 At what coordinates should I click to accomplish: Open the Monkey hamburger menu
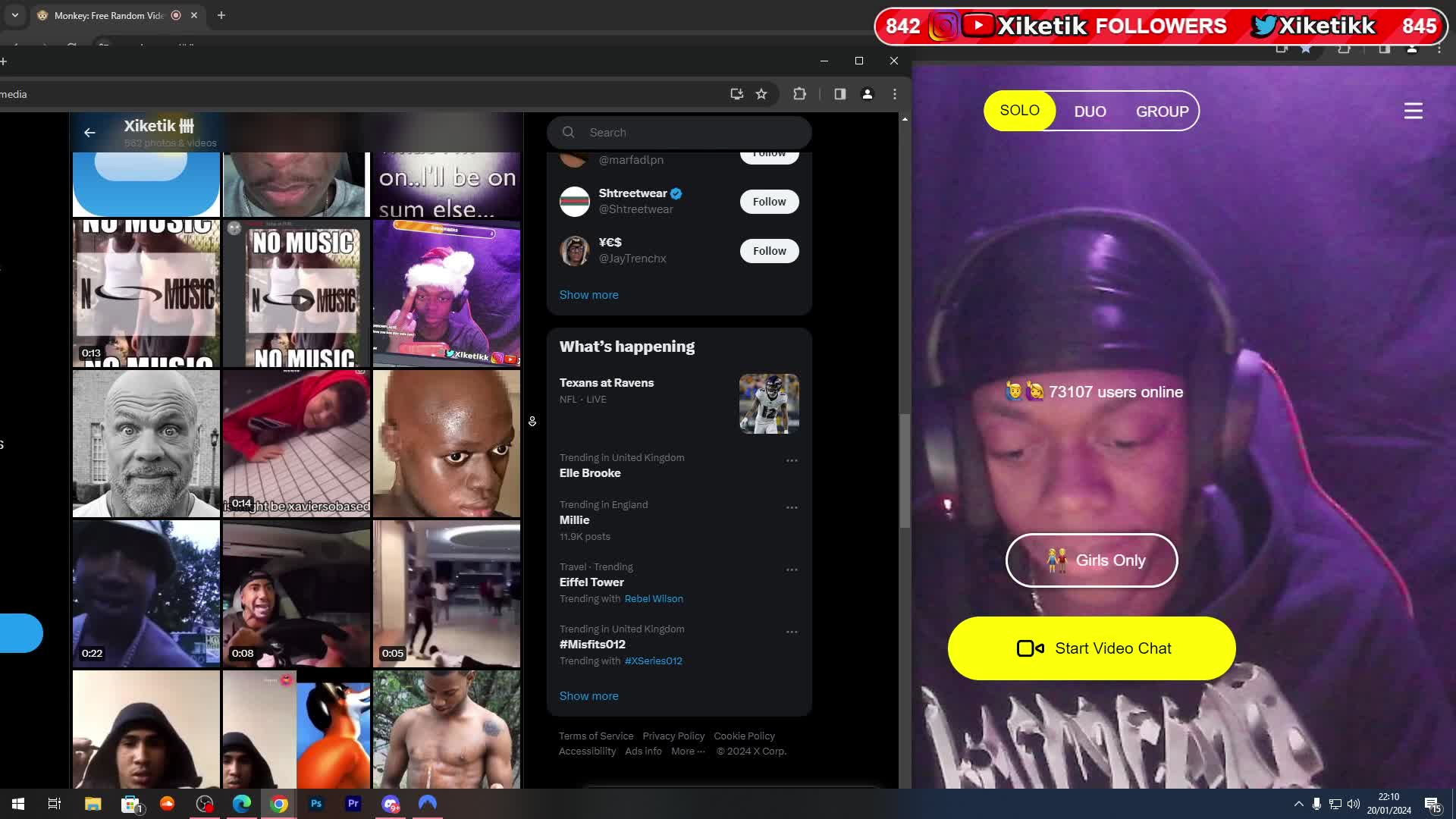(x=1413, y=111)
